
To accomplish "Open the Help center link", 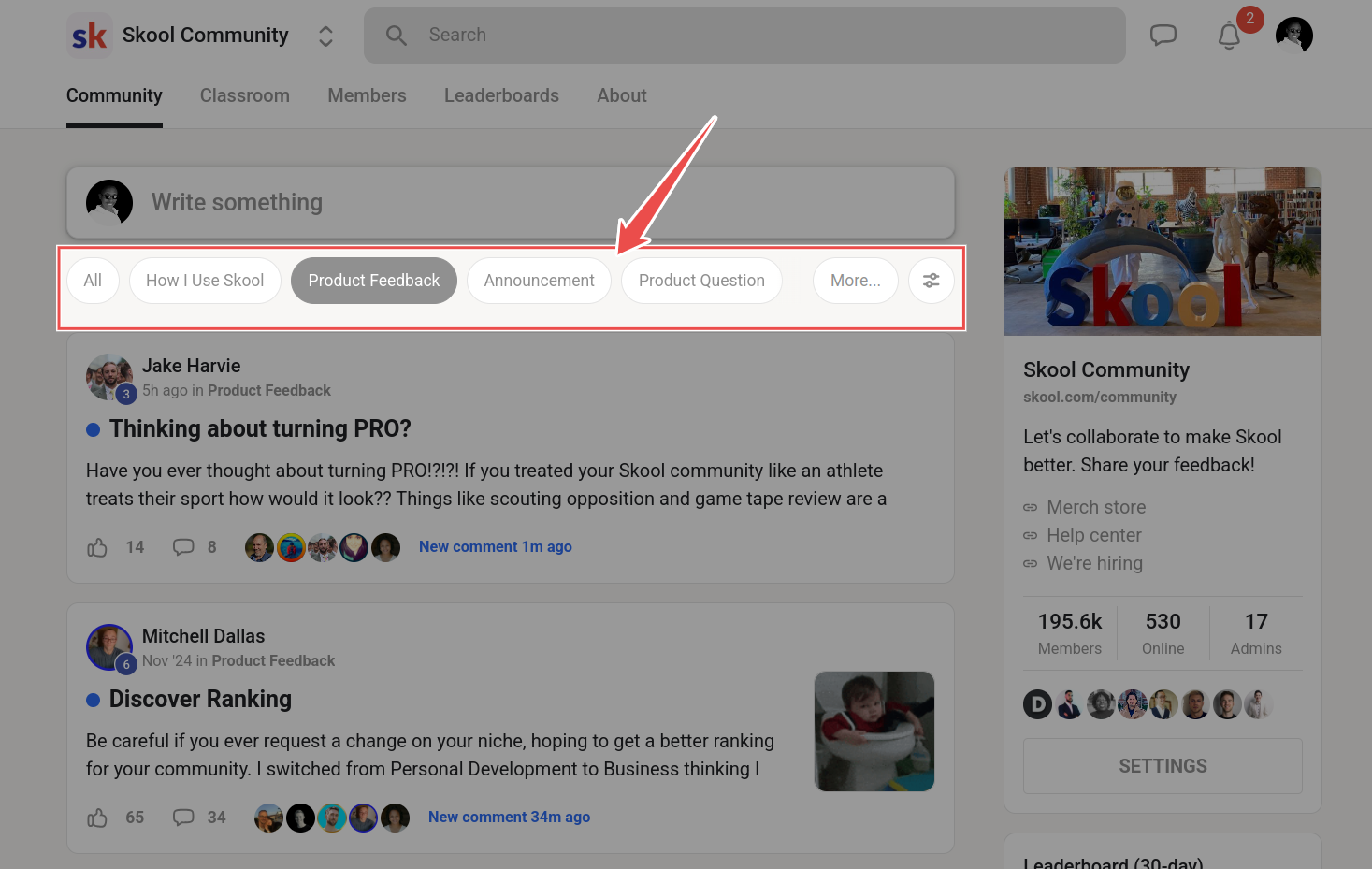I will pyautogui.click(x=1094, y=535).
